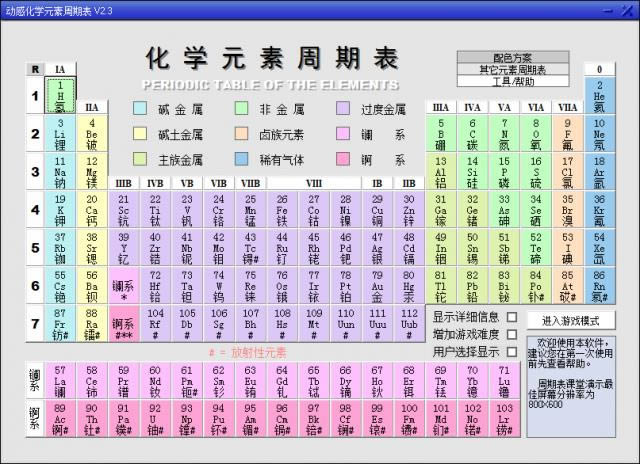Enable the 显示详细信息 checkbox

pos(513,317)
